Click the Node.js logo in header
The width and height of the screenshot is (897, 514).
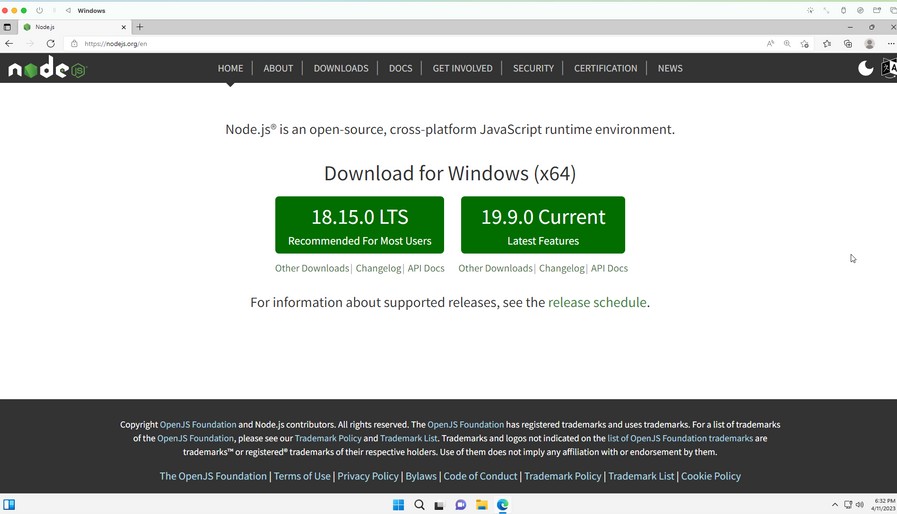click(47, 68)
